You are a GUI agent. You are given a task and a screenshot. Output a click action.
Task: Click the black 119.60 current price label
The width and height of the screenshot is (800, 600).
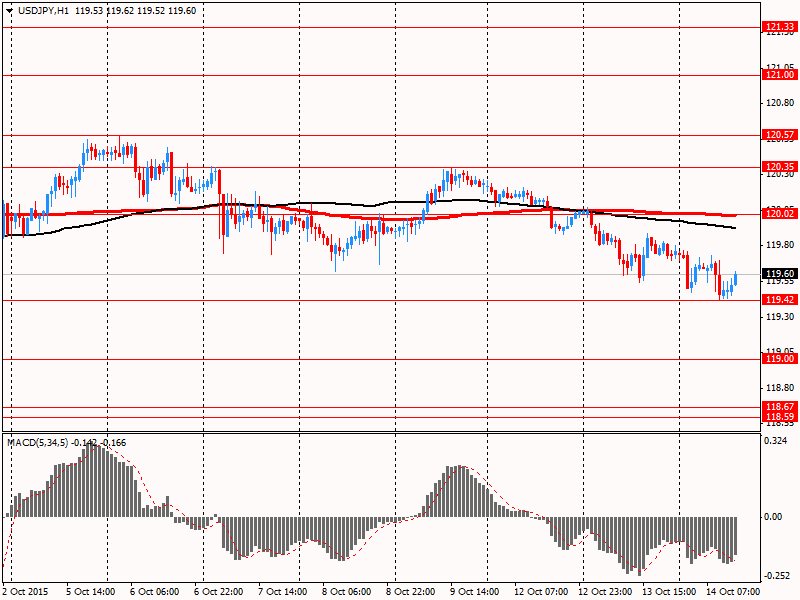click(x=780, y=274)
